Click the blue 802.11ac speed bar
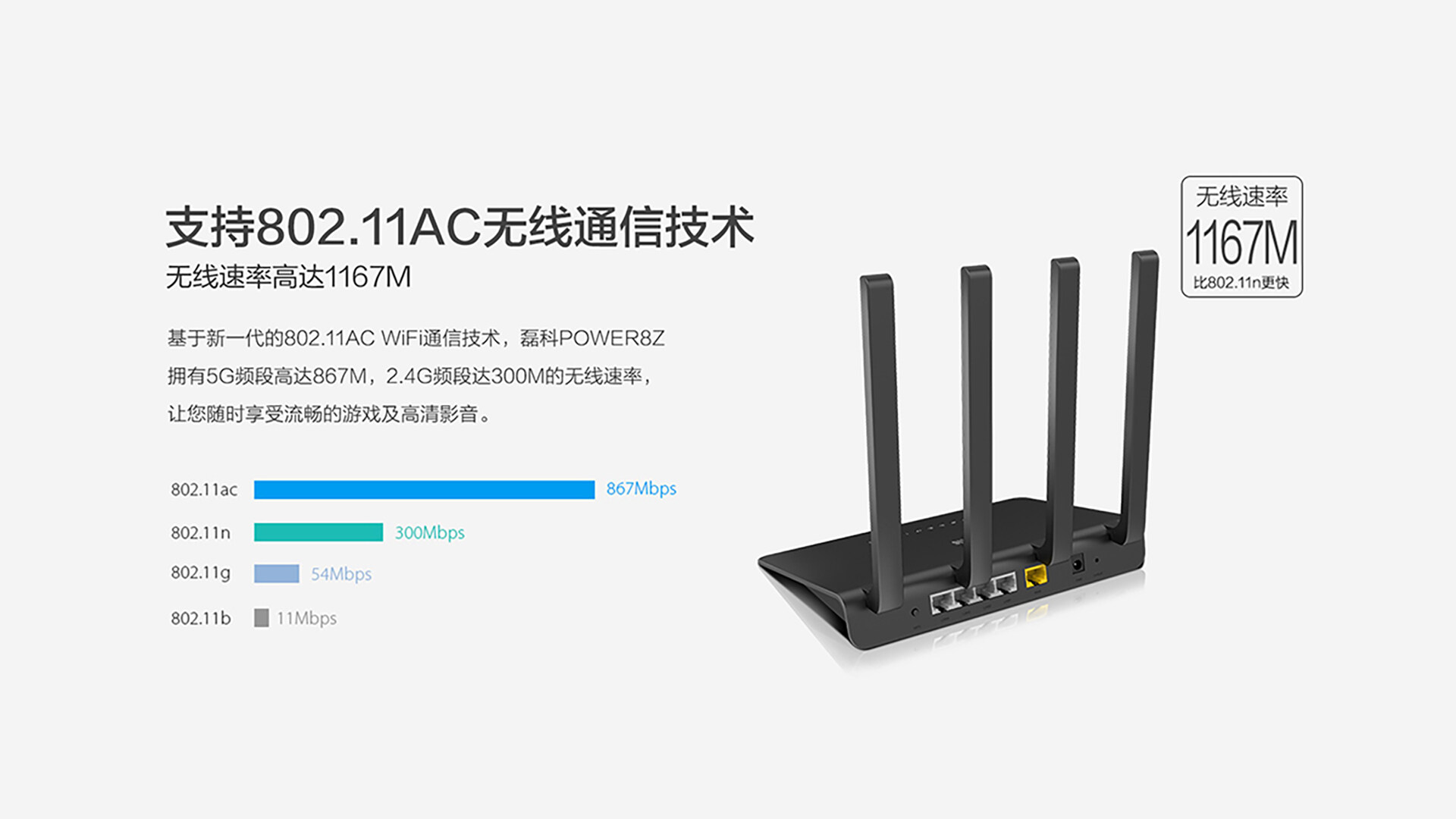This screenshot has width=1456, height=819. pos(424,490)
